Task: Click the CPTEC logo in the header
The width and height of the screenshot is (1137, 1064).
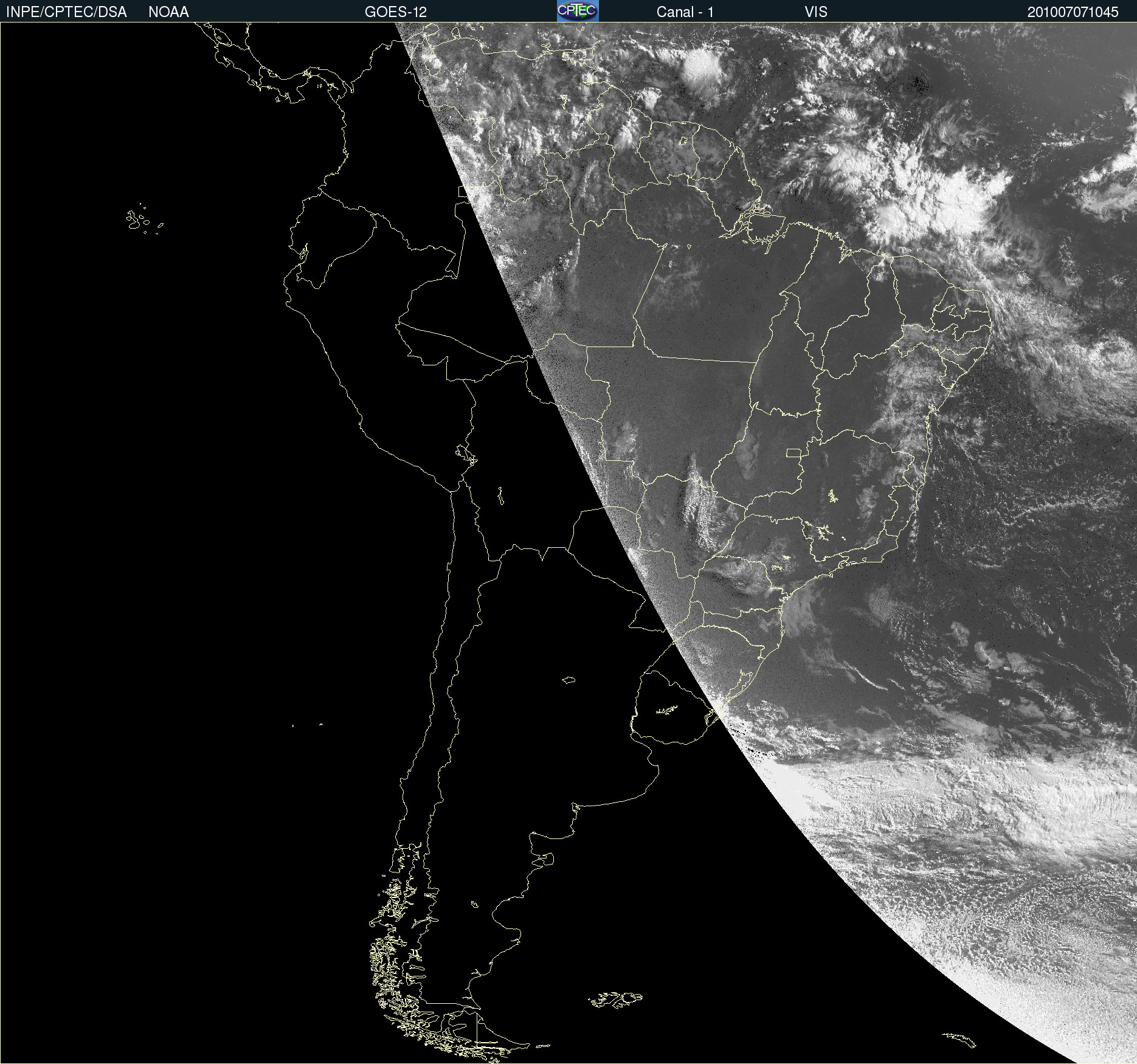Action: [578, 11]
